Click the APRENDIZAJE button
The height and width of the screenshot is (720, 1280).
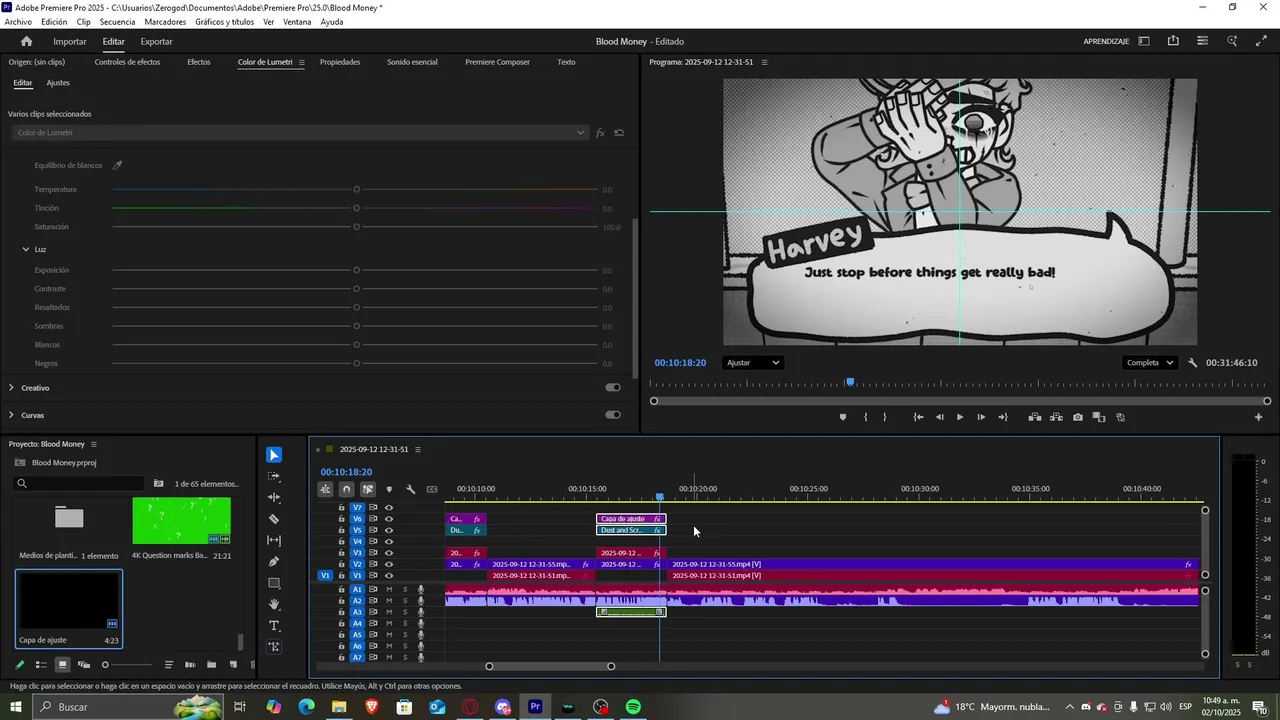1106,41
